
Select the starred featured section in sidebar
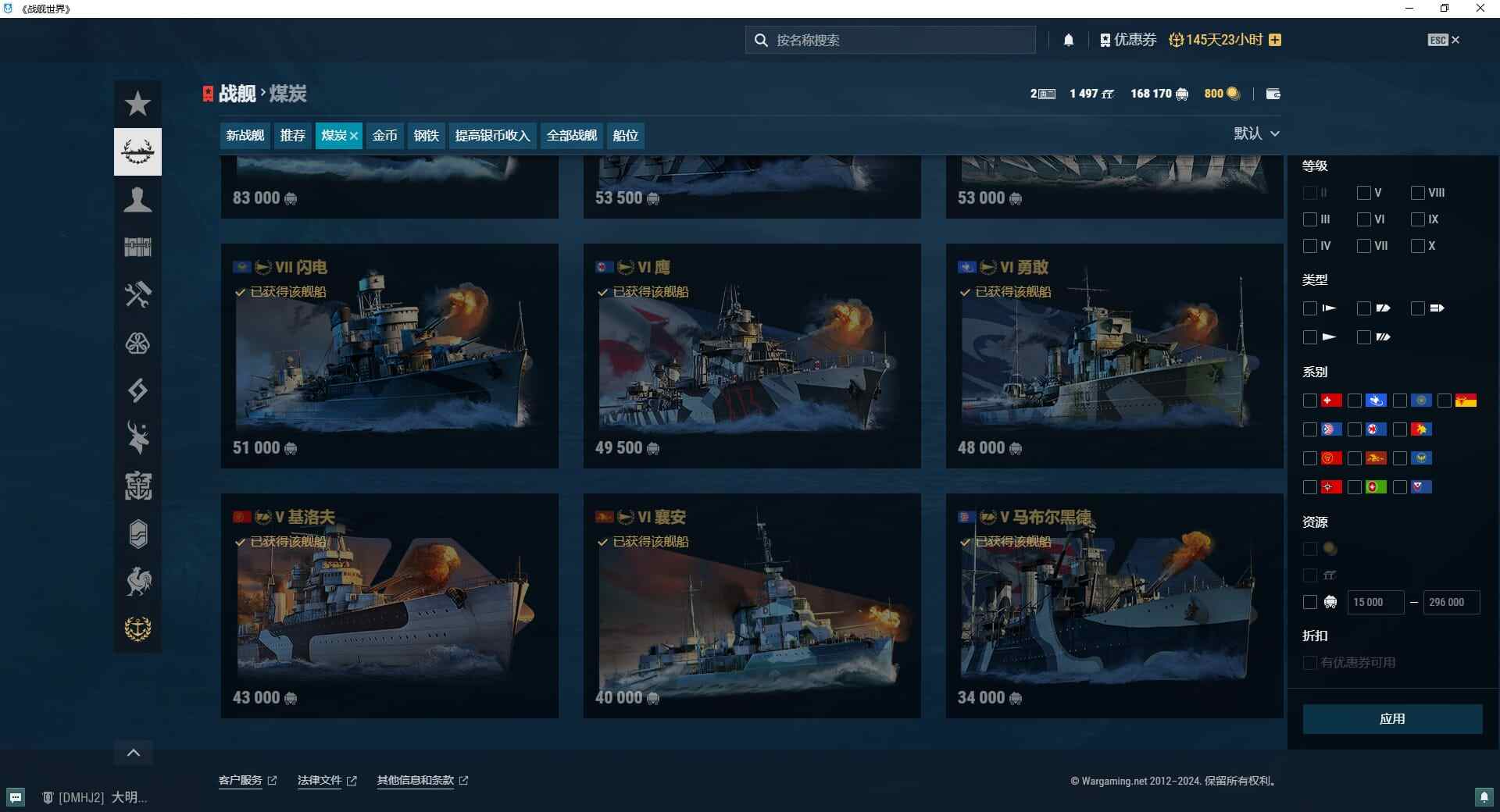[x=137, y=102]
